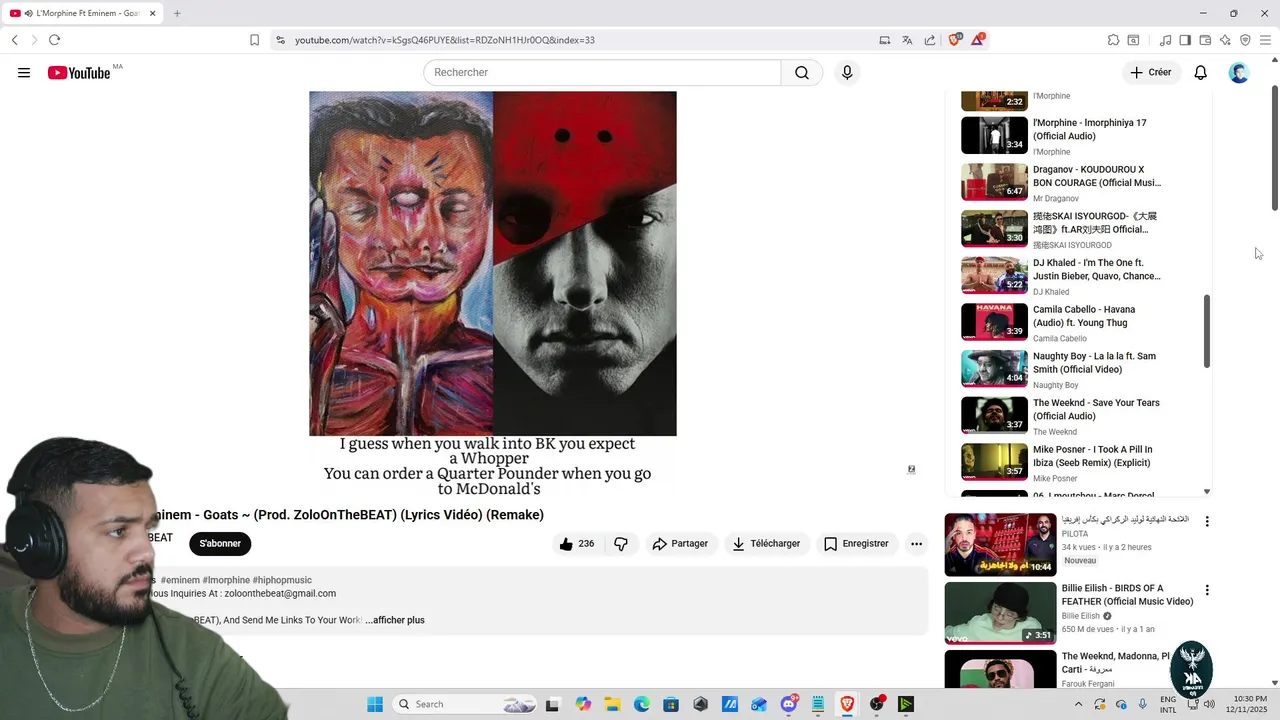Screen dimensions: 1280x720
Task: Click the Windows taskbar Search box
Action: point(465,704)
